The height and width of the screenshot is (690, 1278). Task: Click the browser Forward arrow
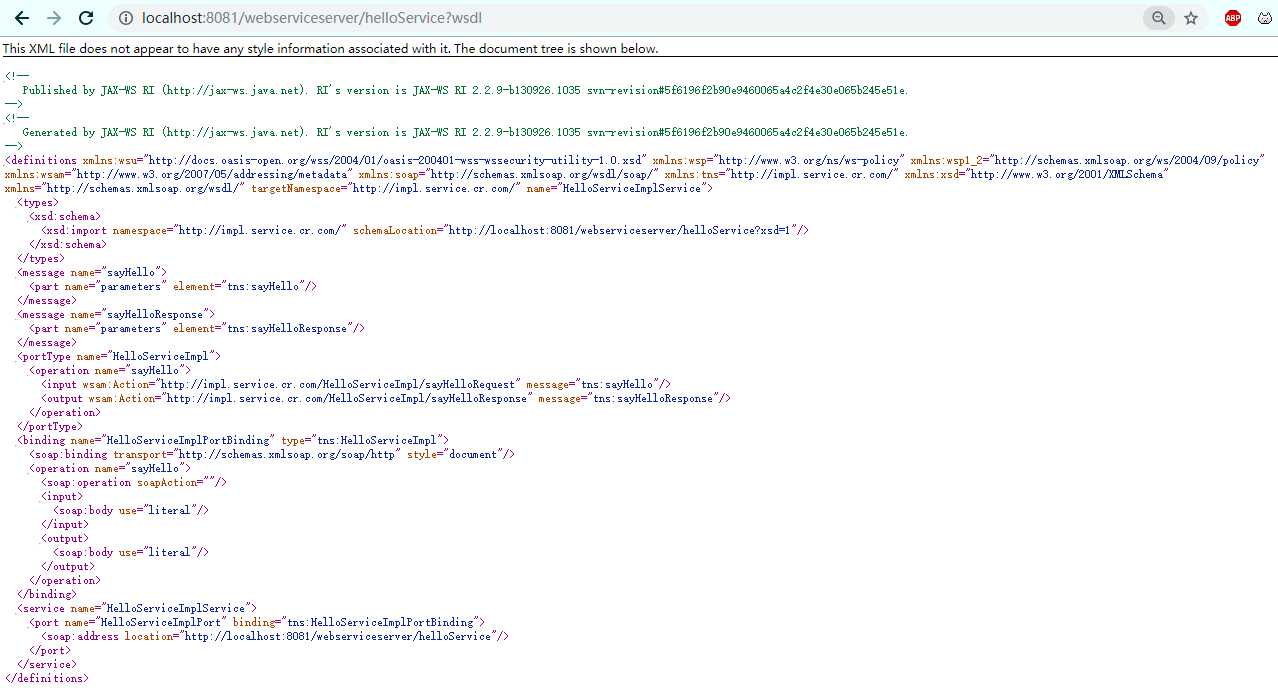tap(54, 18)
